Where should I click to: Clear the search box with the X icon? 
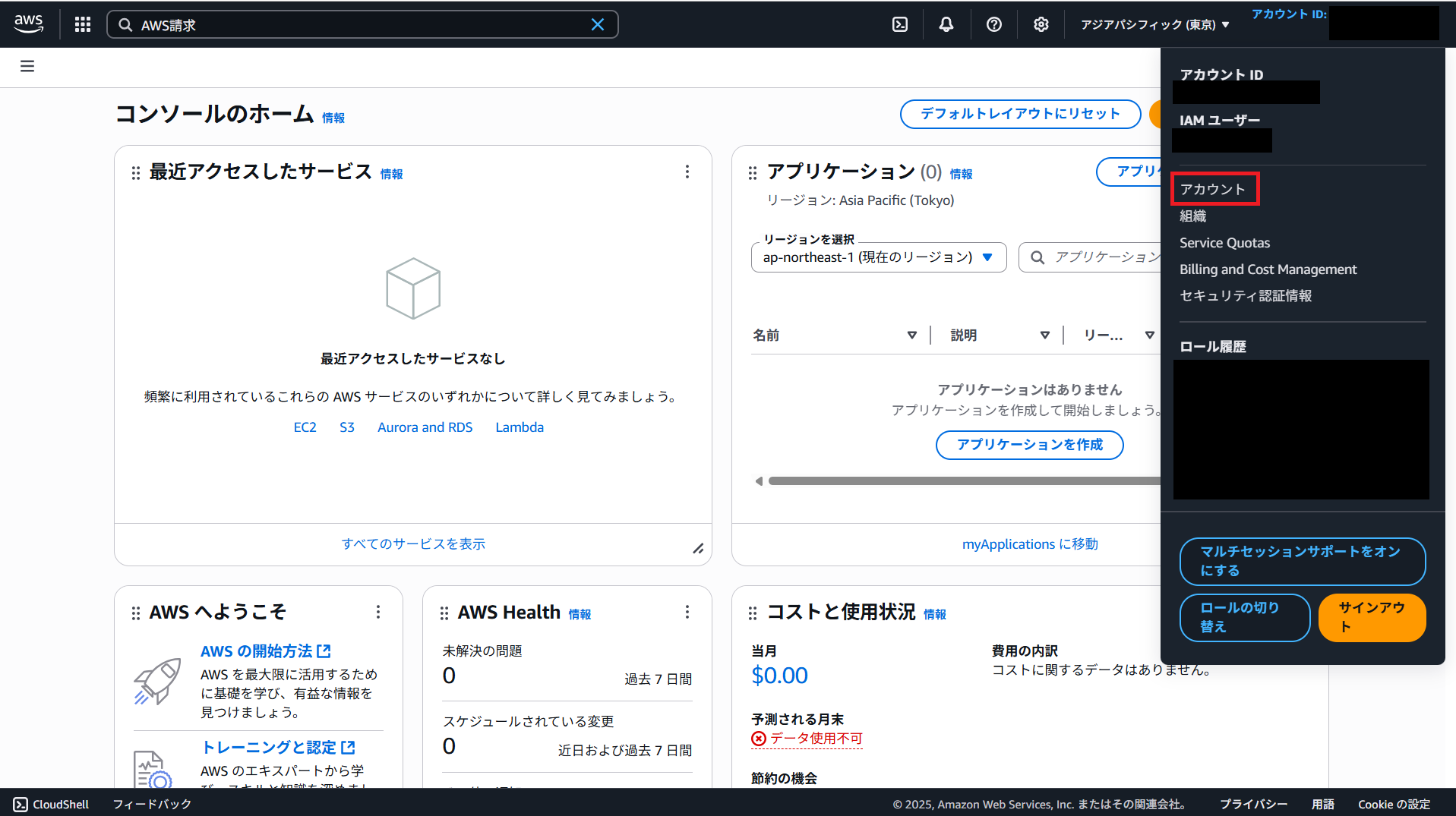(598, 25)
